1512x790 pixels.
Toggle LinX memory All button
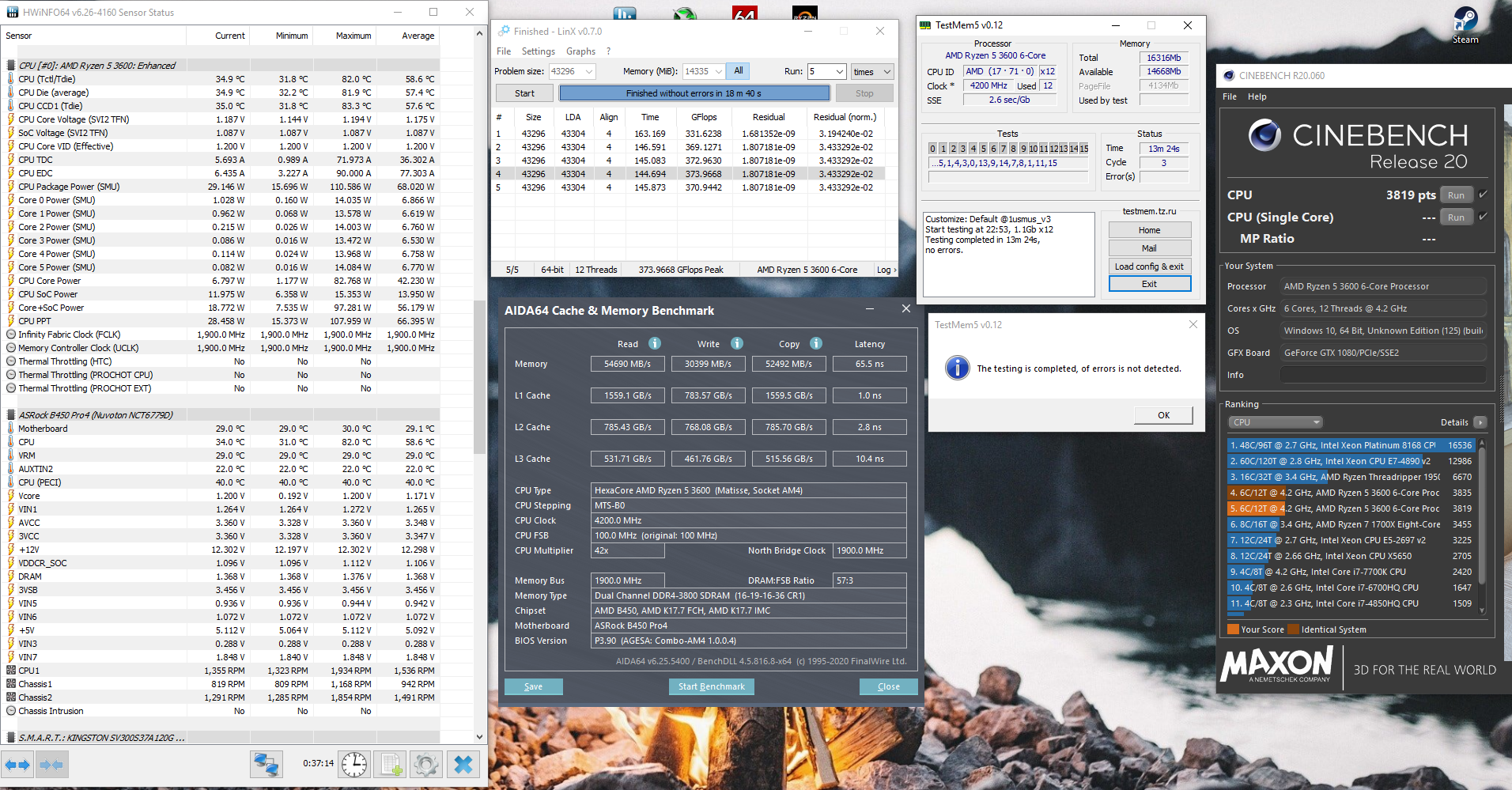pos(738,71)
